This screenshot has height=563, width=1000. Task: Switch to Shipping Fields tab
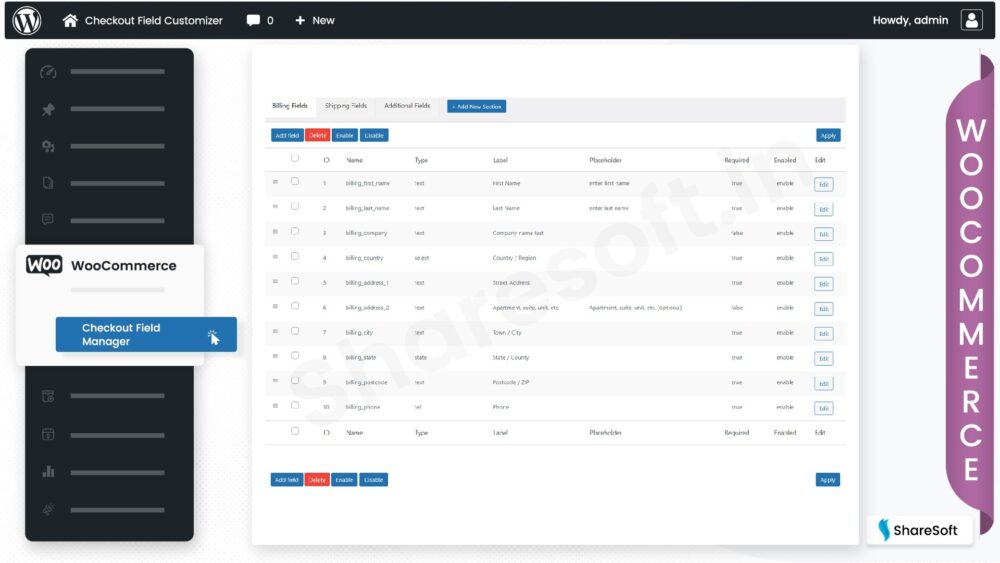point(346,106)
